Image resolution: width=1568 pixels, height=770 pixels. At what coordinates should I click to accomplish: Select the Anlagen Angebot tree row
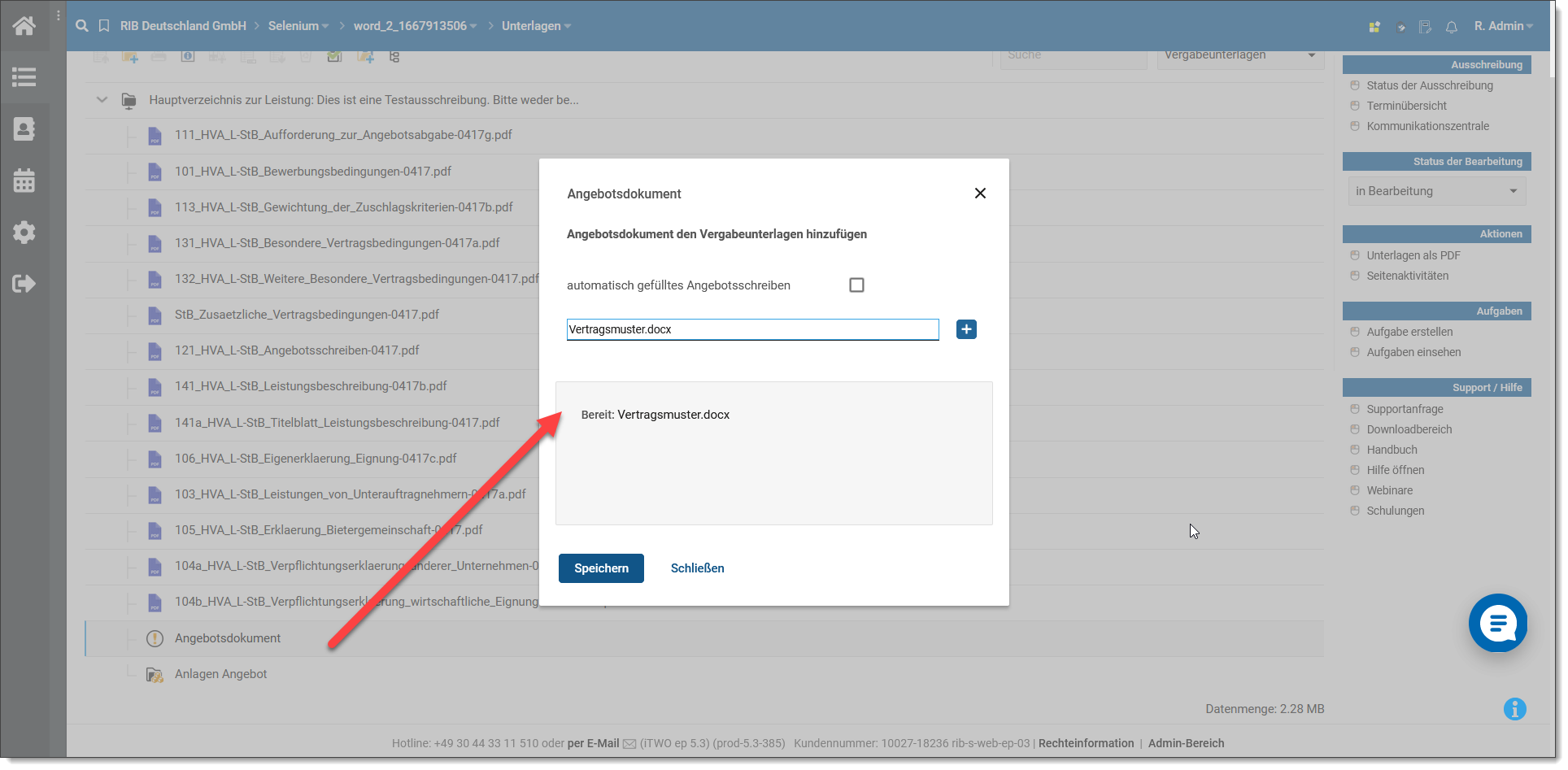click(x=704, y=674)
